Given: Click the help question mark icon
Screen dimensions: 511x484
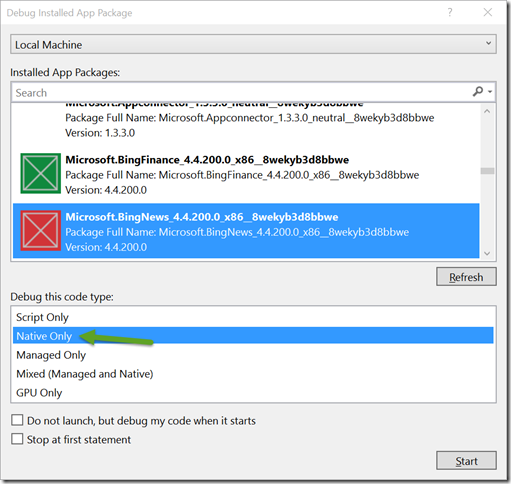Looking at the screenshot, I should [450, 12].
